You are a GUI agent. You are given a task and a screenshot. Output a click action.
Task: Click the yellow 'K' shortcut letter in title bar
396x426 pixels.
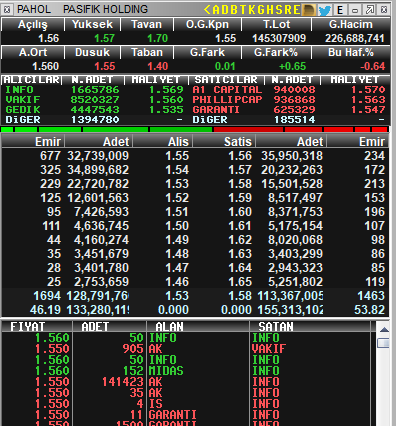pyautogui.click(x=252, y=10)
